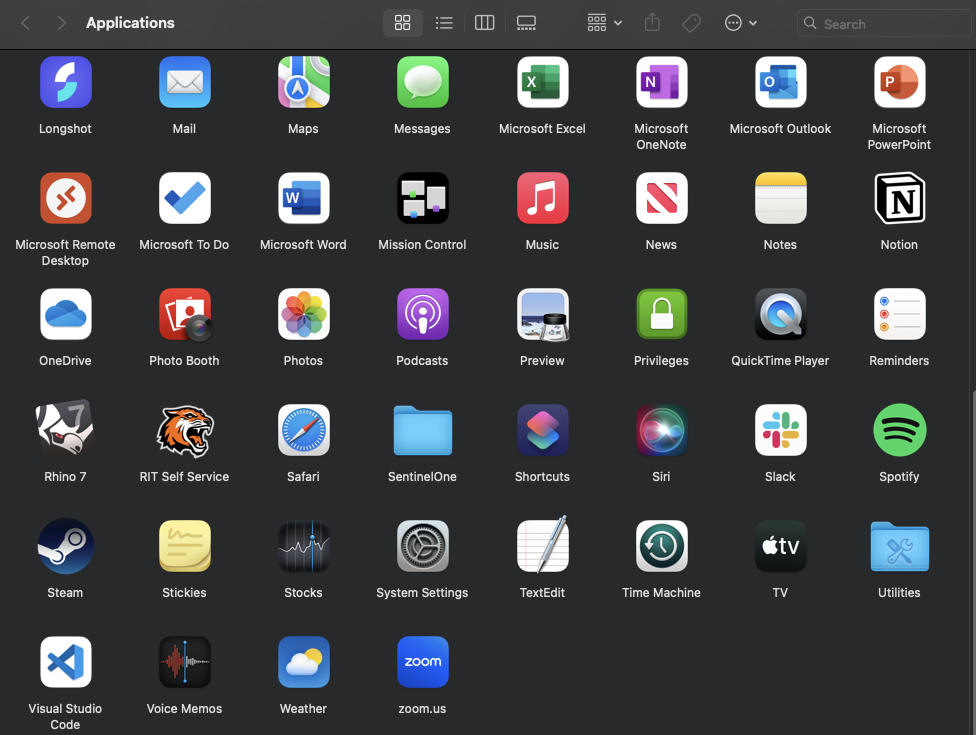This screenshot has height=735, width=976.
Task: Select the RIT Self Service icon
Action: pos(184,430)
